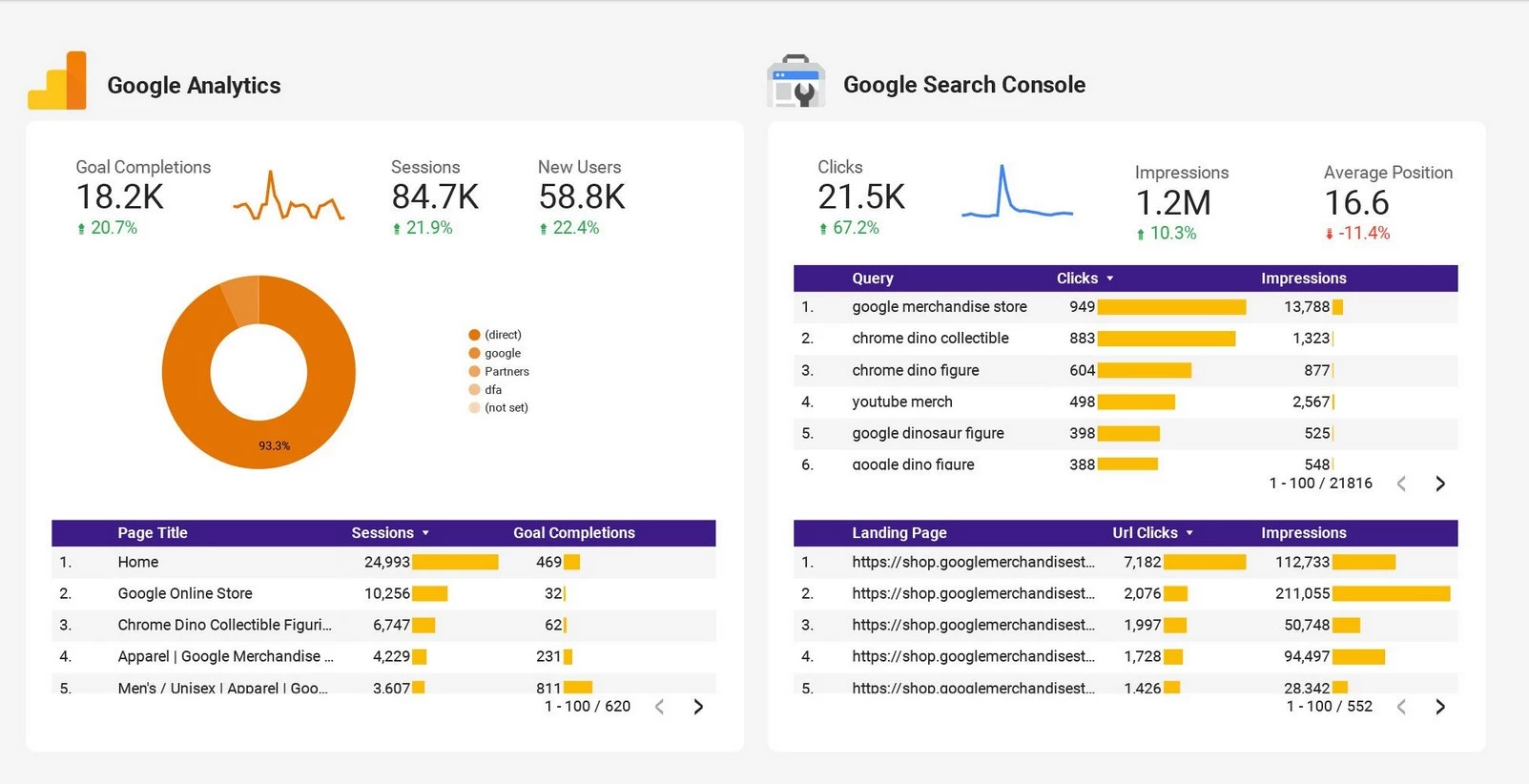Click the 1 - 100 / 620 pagination label
Screen dimensions: 1529x784
[x=588, y=707]
